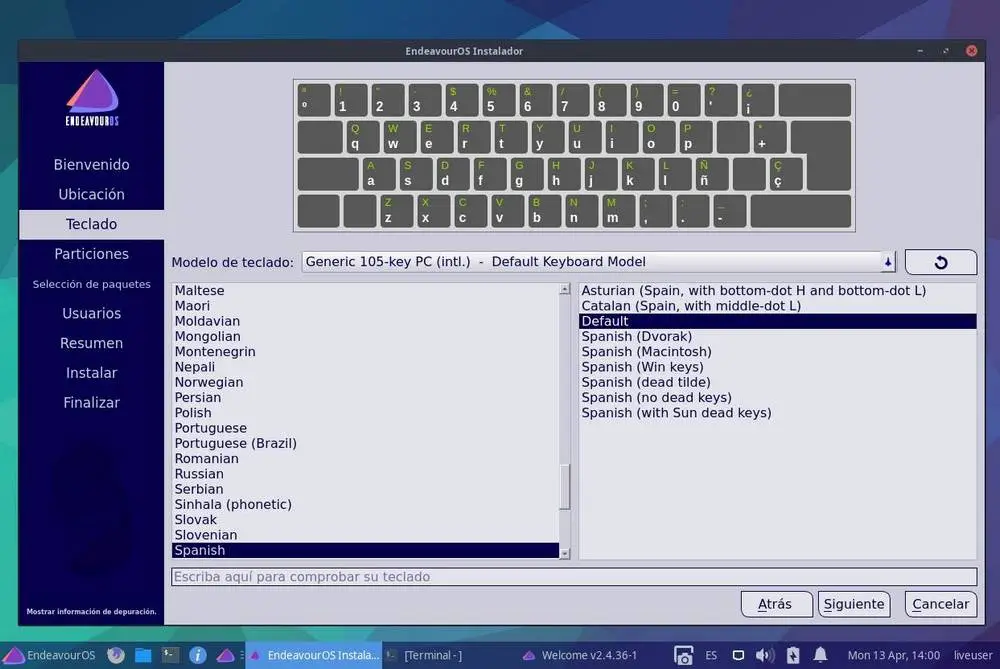Select Polish in the language list
This screenshot has width=1000, height=669.
click(365, 413)
